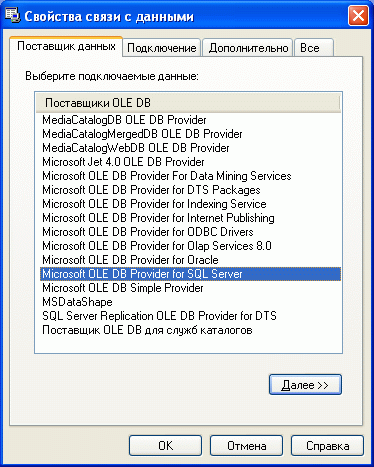Confirm with the OK button

[x=166, y=446]
